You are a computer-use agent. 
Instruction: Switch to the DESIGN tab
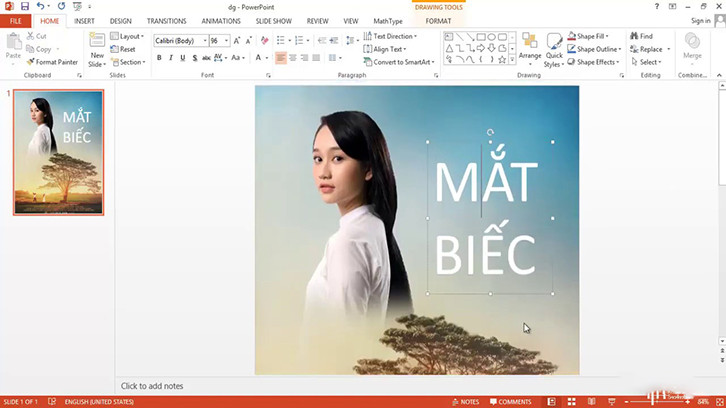121,21
